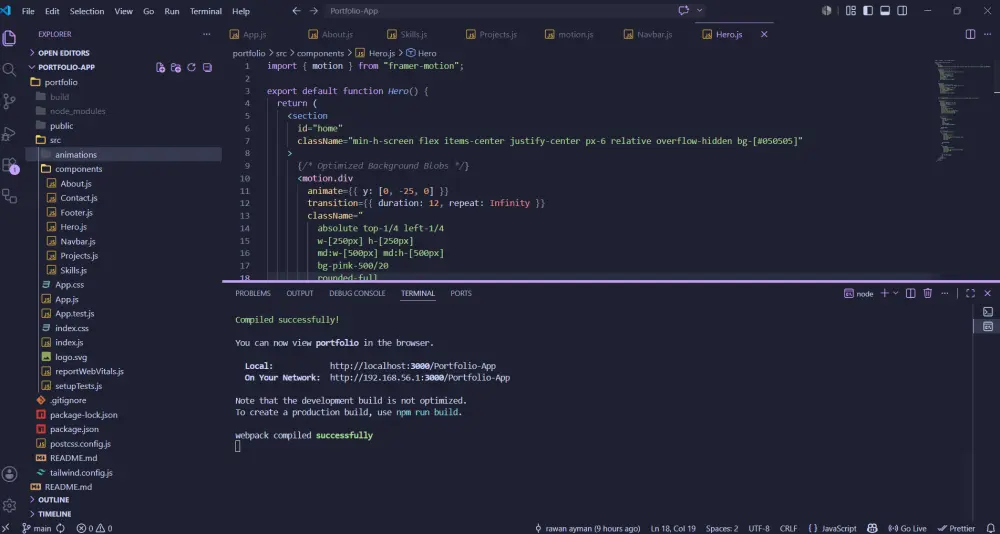Open the Search view in activity bar
Image resolution: width=1000 pixels, height=534 pixels.
[x=9, y=70]
